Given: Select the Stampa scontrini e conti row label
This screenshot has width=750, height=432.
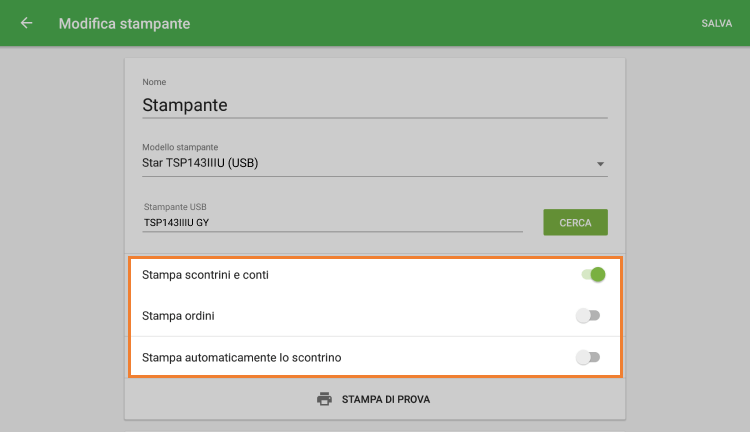Looking at the screenshot, I should pyautogui.click(x=205, y=274).
